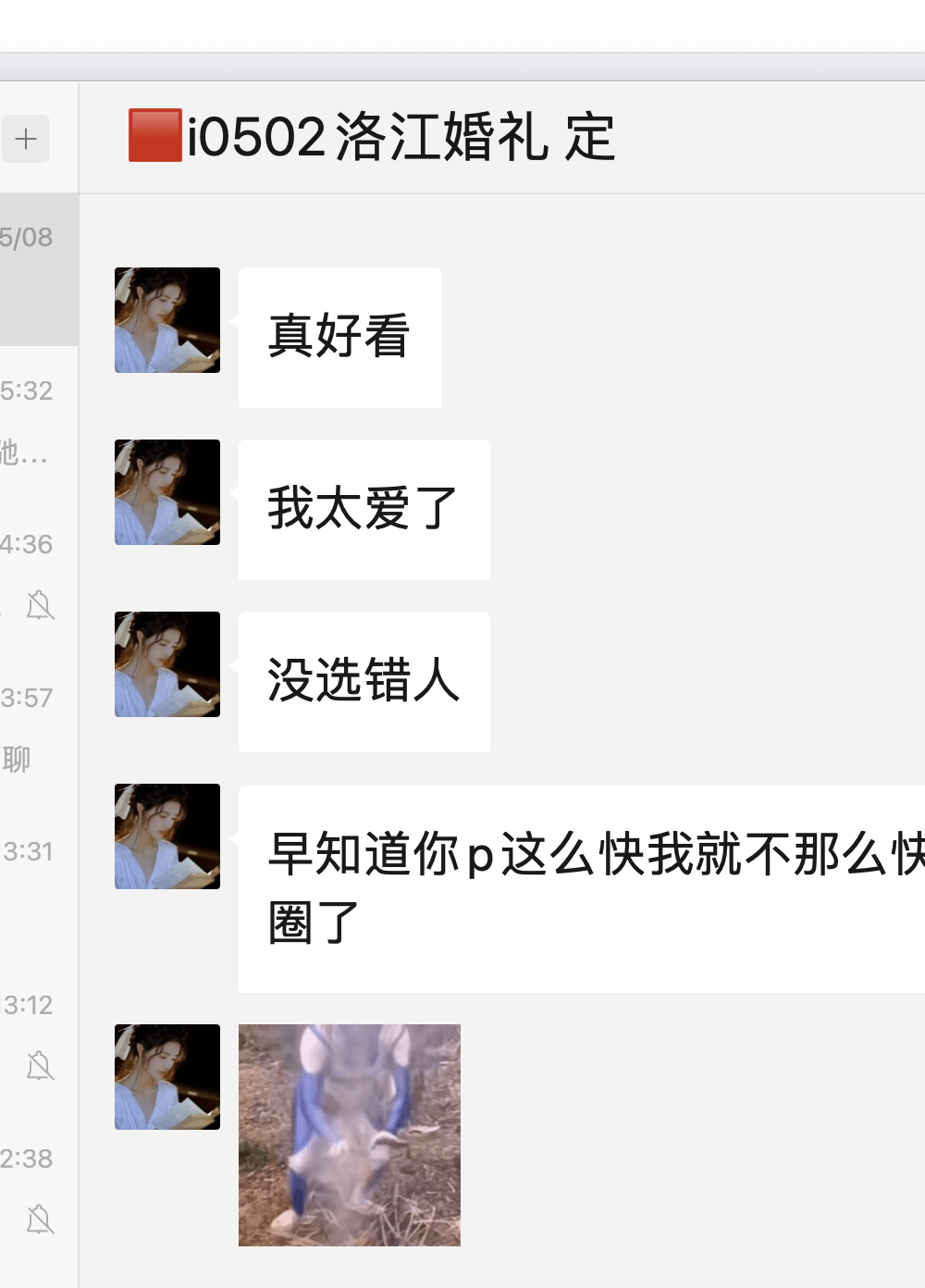Click the 我太爱了 message bubble
The image size is (925, 1288).
point(364,510)
